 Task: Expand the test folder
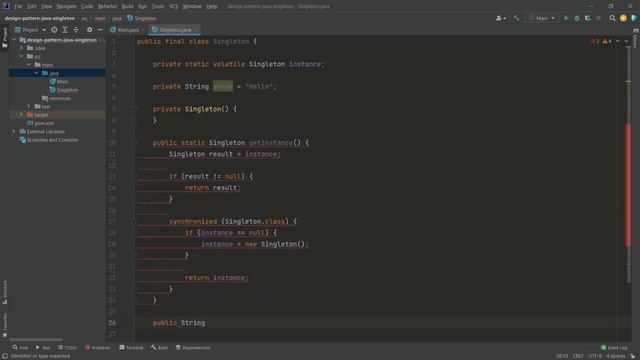coord(29,107)
